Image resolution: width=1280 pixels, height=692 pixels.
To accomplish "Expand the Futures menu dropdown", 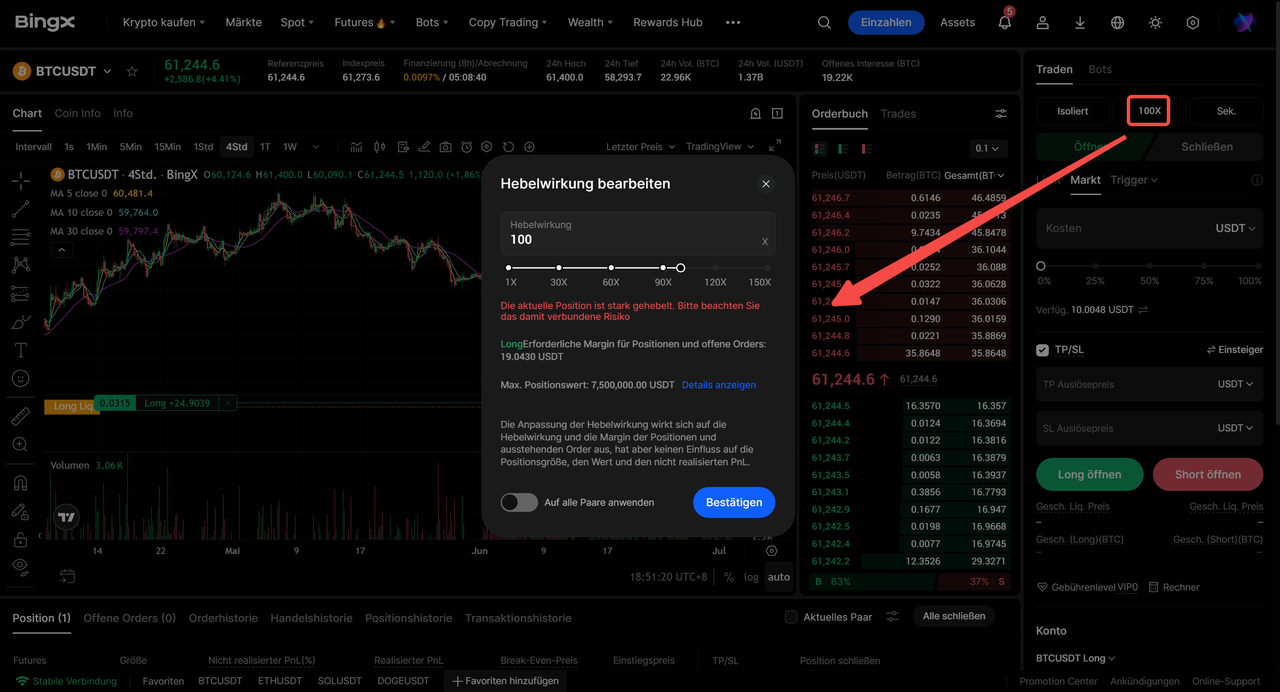I will point(365,22).
